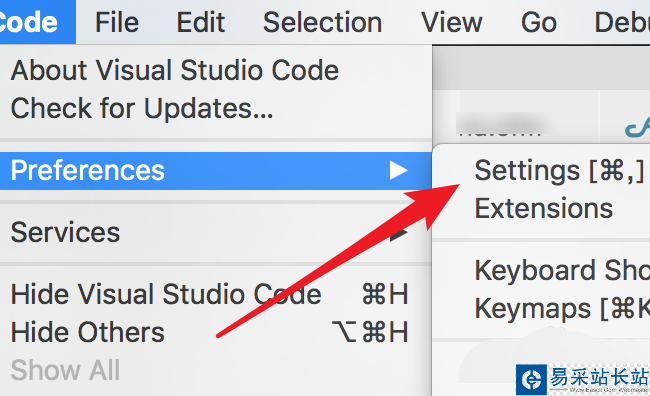Click the blue file-type icon in tab bar

click(638, 128)
